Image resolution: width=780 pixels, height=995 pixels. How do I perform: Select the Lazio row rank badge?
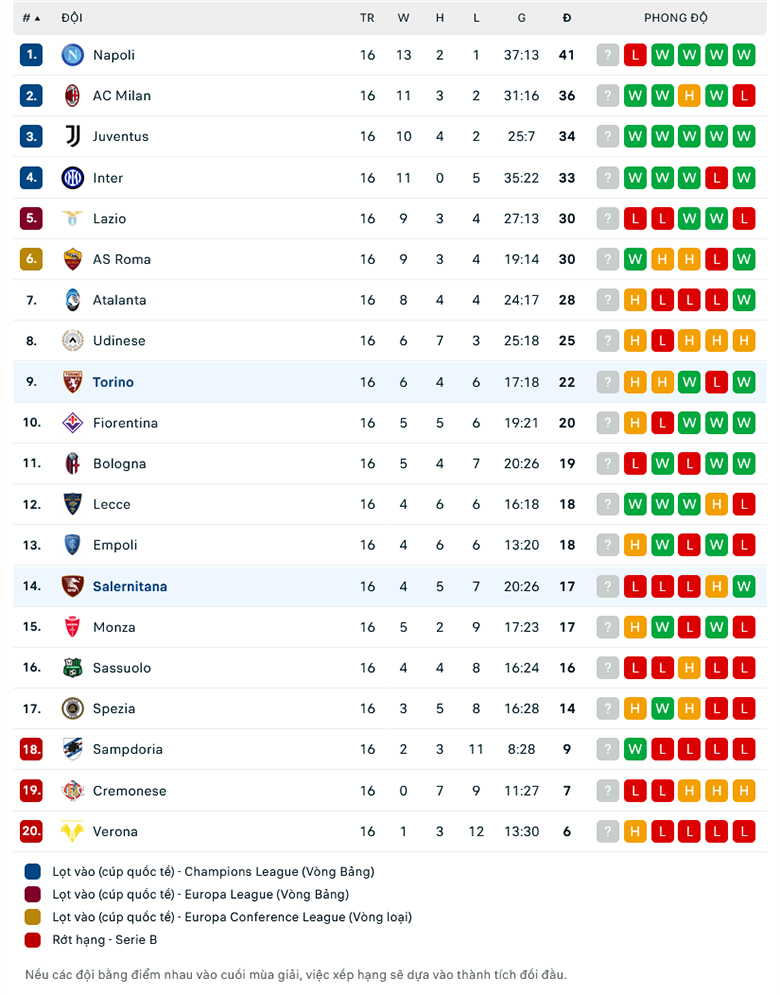coord(31,218)
